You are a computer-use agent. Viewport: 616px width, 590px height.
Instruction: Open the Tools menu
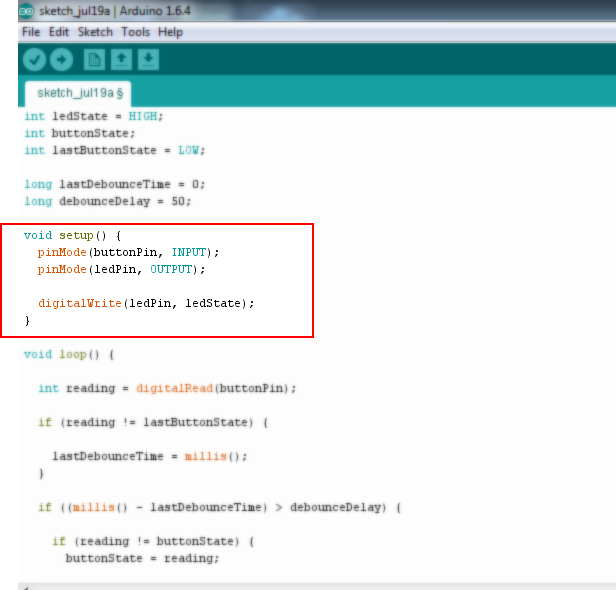(x=135, y=32)
